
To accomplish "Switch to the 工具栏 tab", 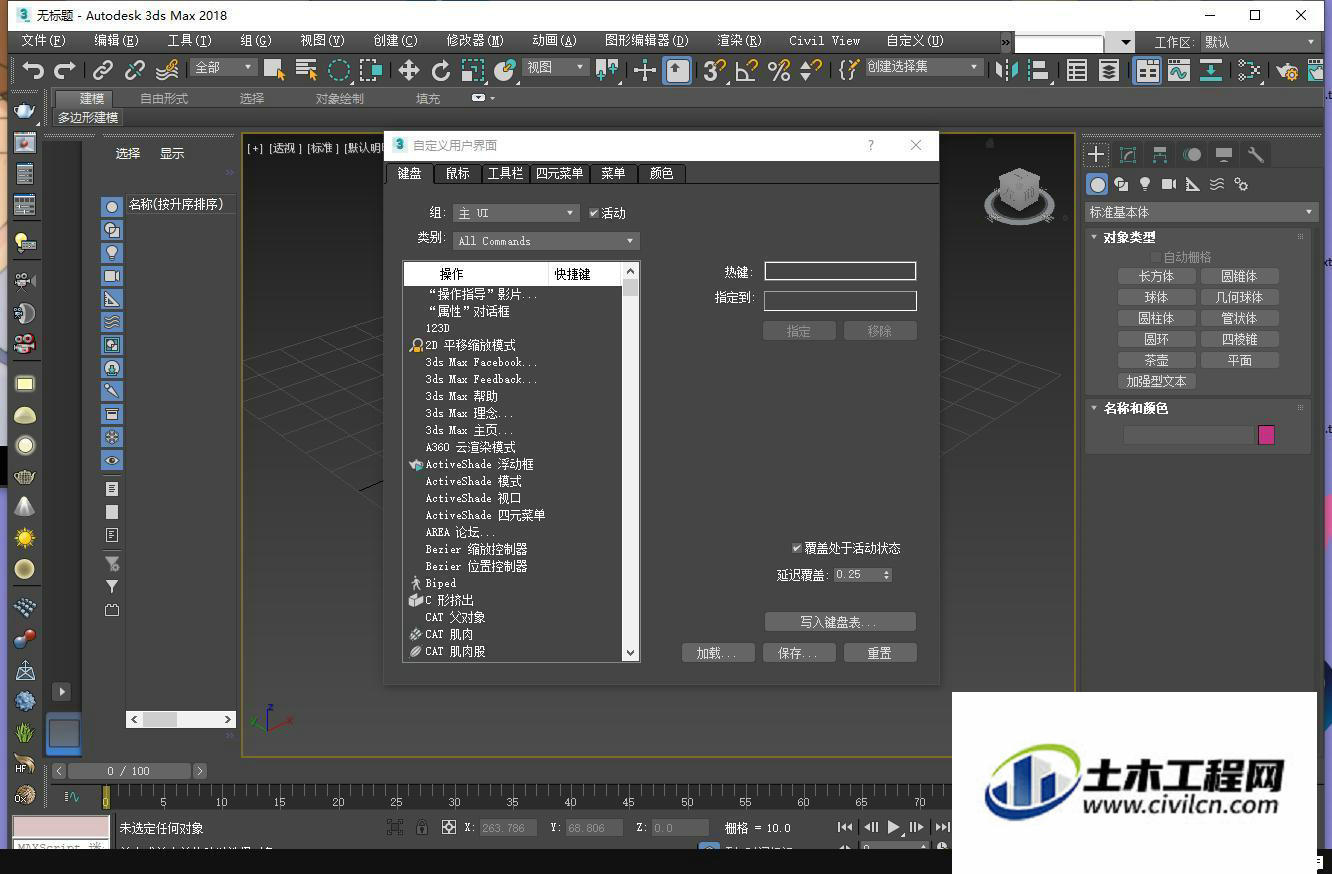I will [505, 173].
